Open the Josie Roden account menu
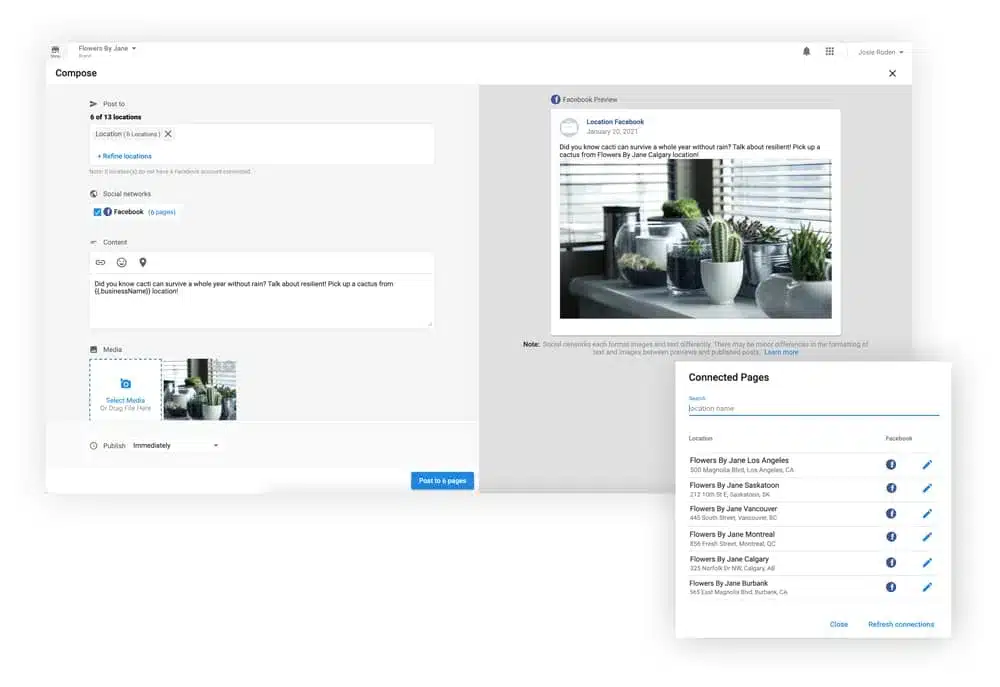Screen dimensions: 1000x687 tap(880, 52)
